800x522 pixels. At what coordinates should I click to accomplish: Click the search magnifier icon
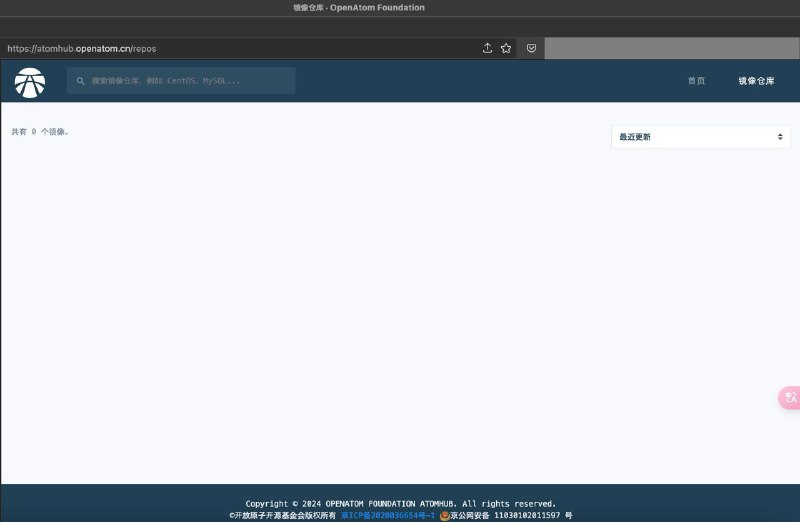(x=80, y=81)
